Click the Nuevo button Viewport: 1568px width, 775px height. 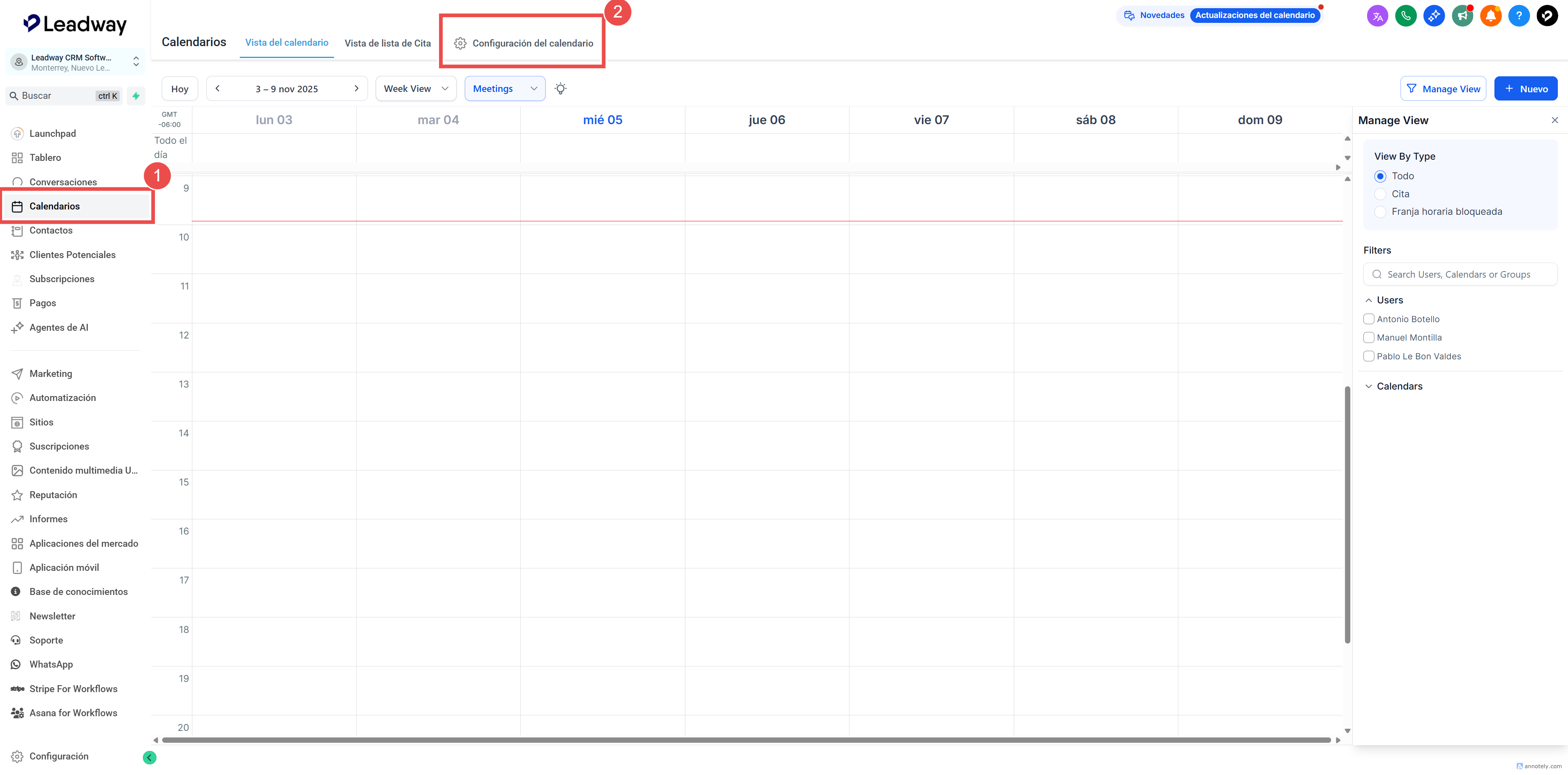coord(1526,89)
